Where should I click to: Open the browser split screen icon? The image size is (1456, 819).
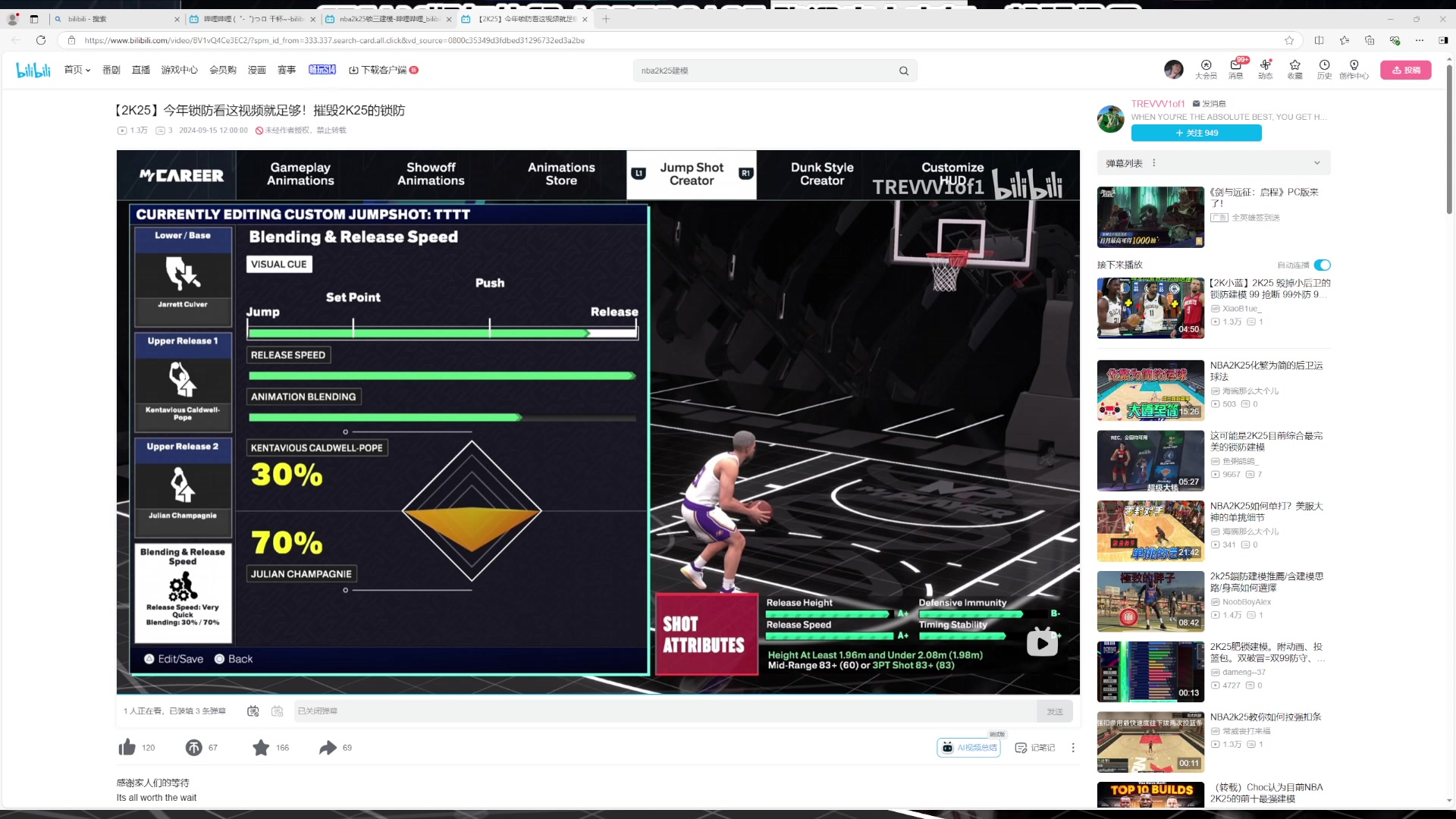coord(1319,40)
